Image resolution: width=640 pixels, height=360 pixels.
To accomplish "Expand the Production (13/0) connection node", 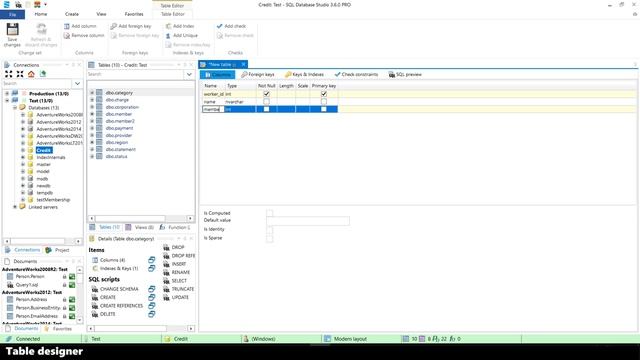I will [x=7, y=93].
